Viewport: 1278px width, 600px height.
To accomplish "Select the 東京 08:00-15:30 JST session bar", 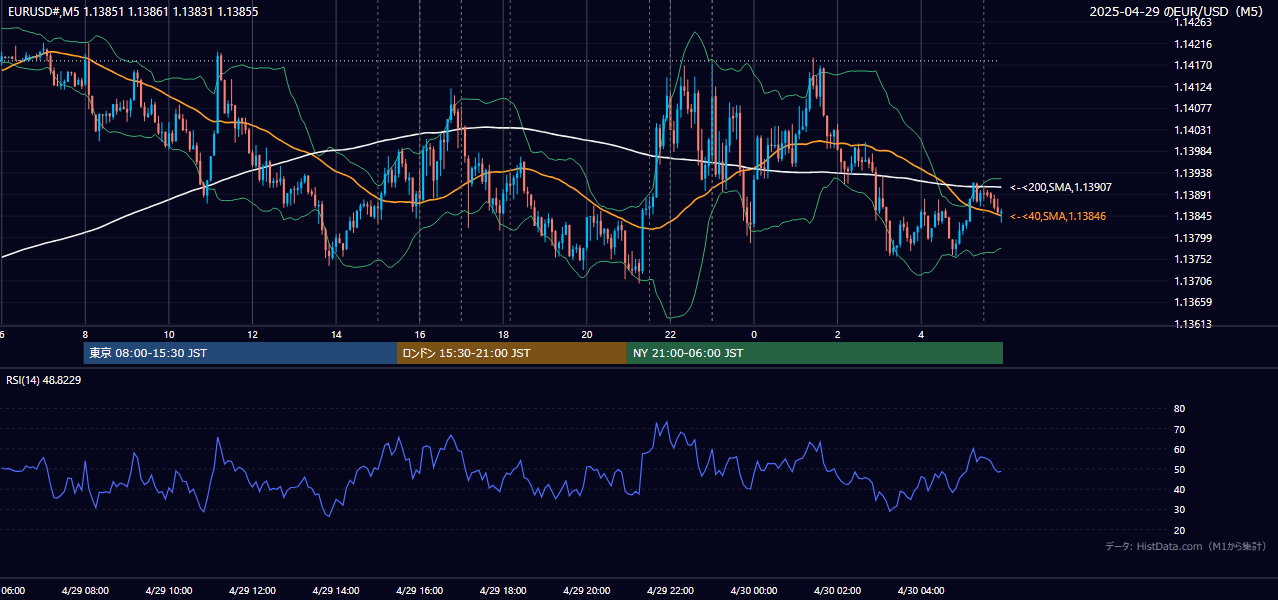I will 240,353.
